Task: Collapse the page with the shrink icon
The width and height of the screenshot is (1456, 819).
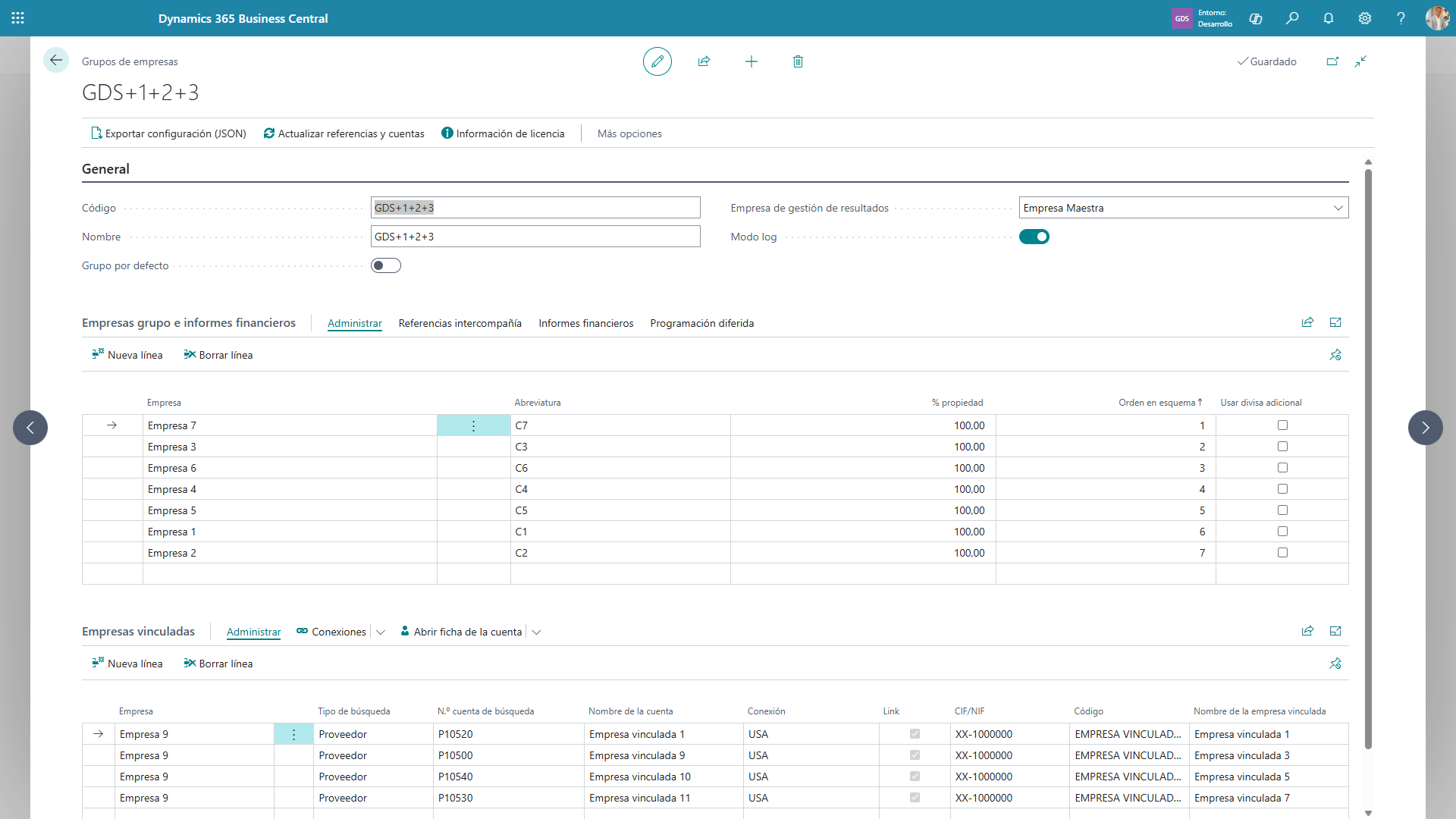Action: (x=1360, y=61)
